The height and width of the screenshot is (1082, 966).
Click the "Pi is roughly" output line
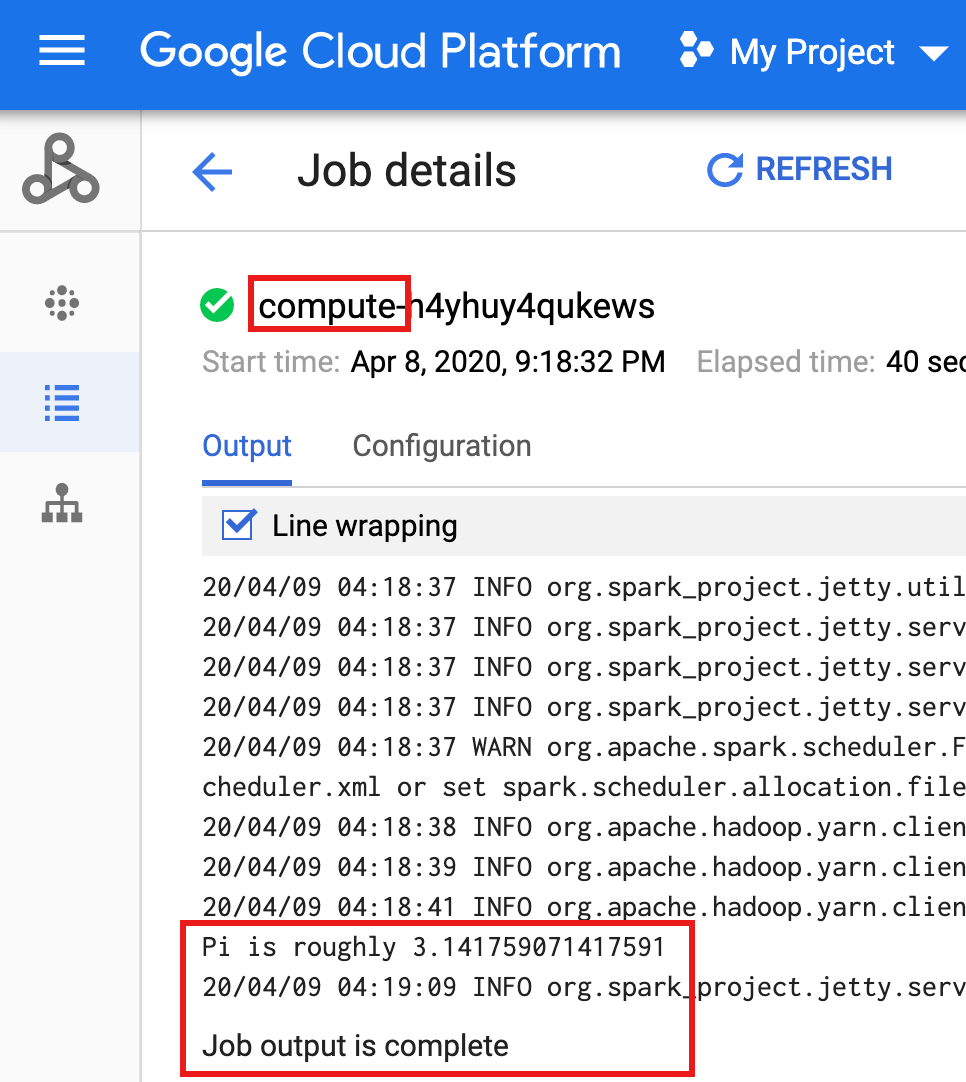point(433,946)
